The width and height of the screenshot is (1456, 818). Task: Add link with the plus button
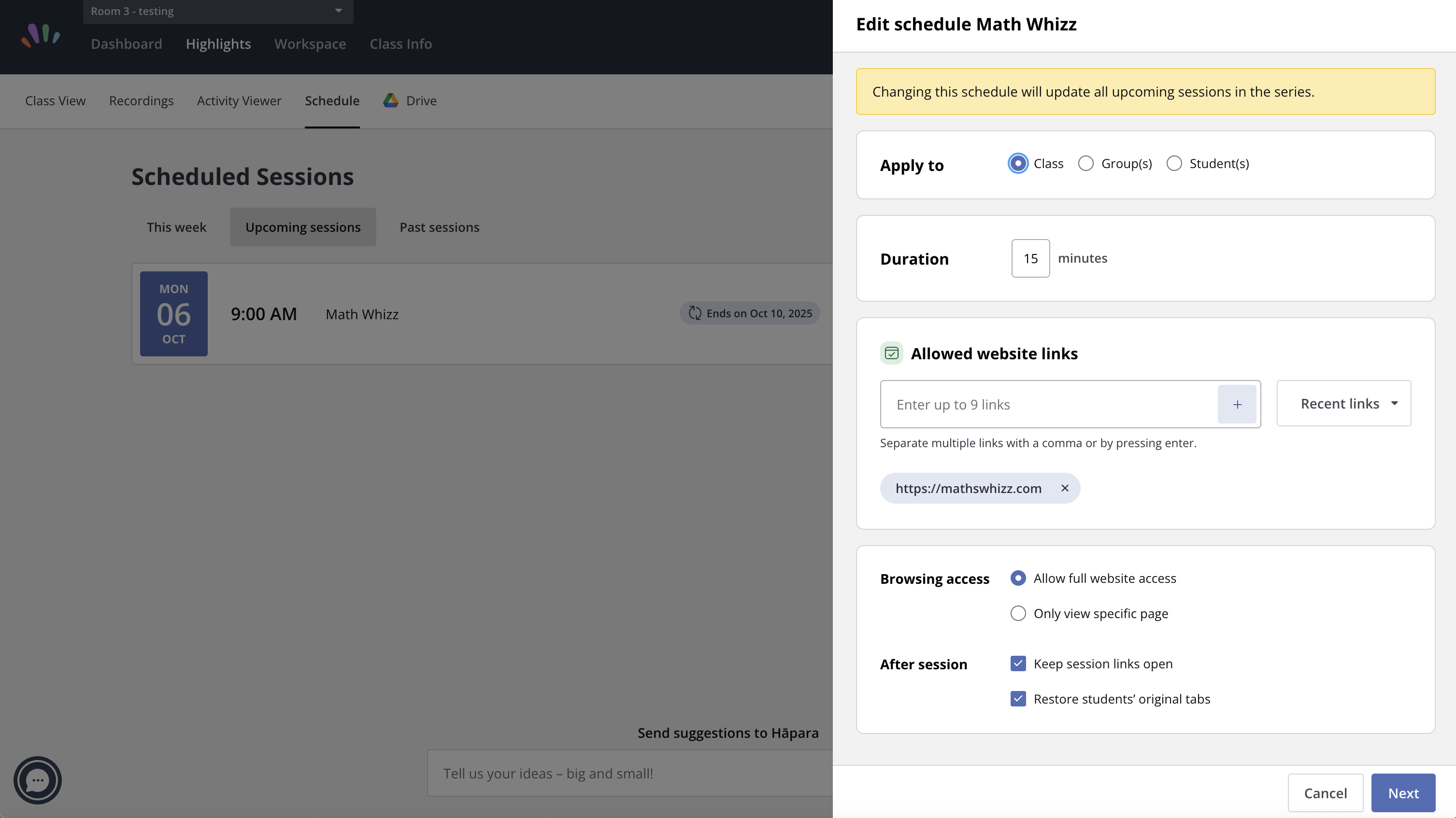[1237, 405]
